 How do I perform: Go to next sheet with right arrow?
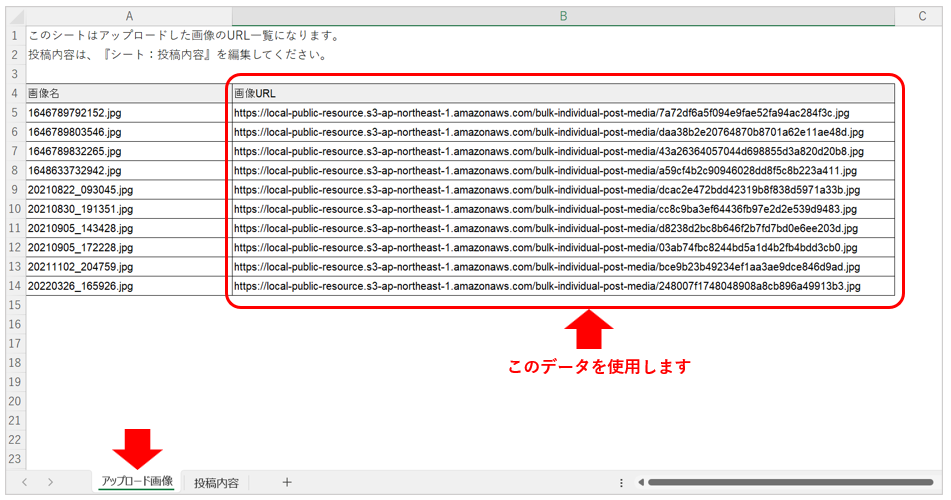click(x=50, y=482)
